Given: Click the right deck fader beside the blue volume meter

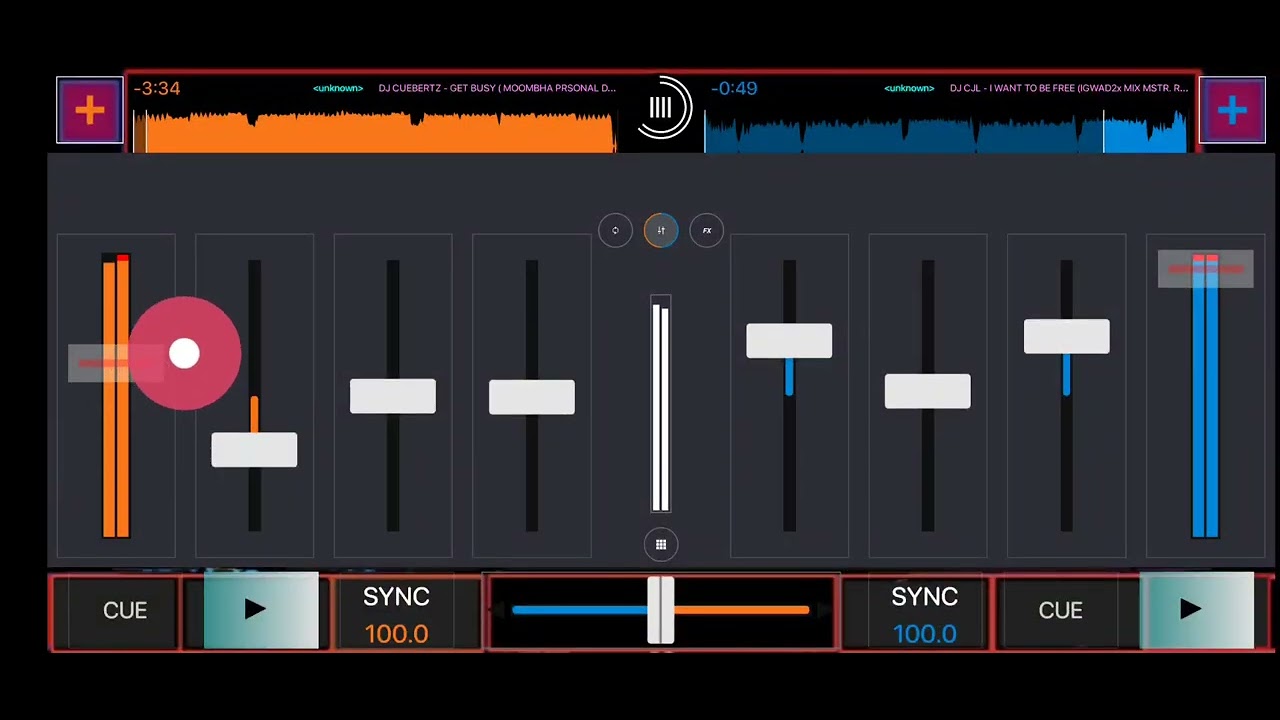Looking at the screenshot, I should [1066, 337].
